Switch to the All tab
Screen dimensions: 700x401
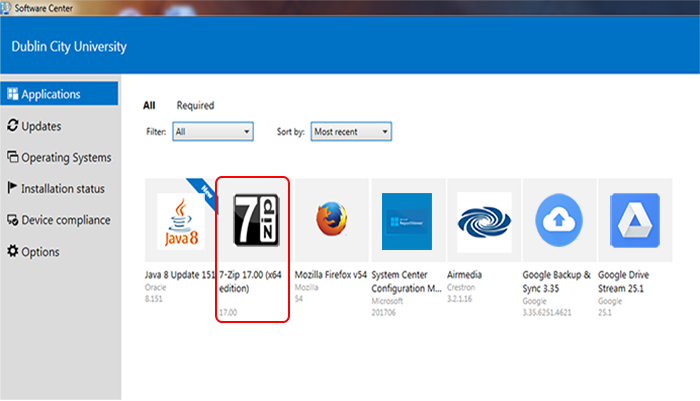point(149,105)
